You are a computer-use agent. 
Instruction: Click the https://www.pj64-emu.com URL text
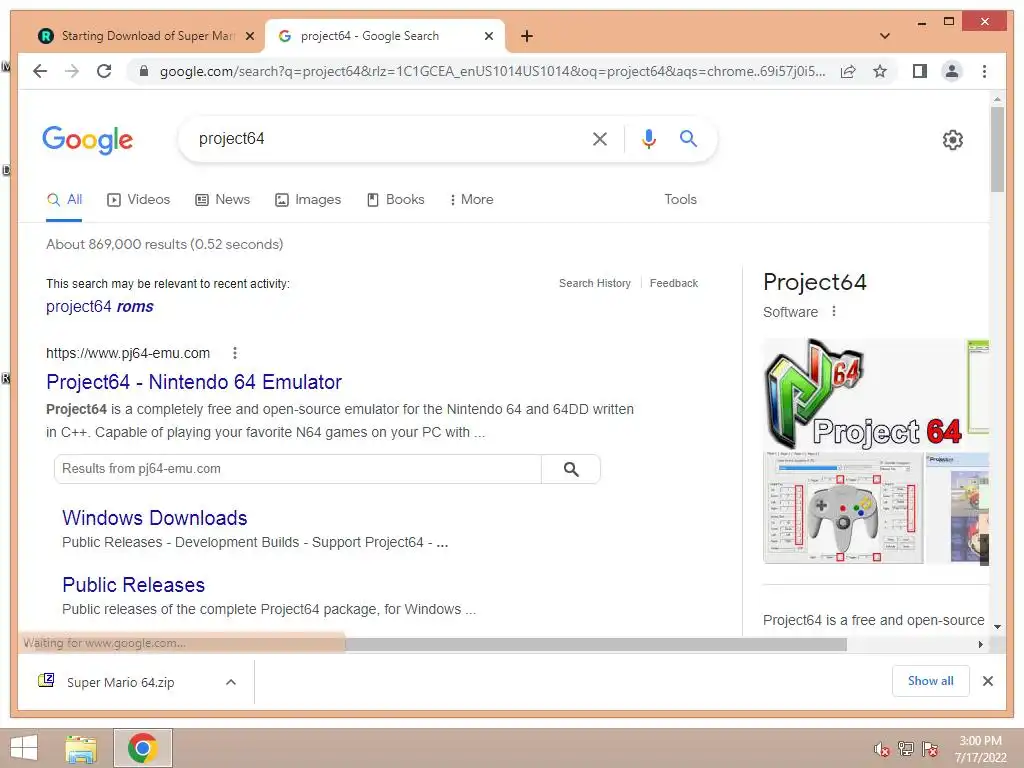128,353
